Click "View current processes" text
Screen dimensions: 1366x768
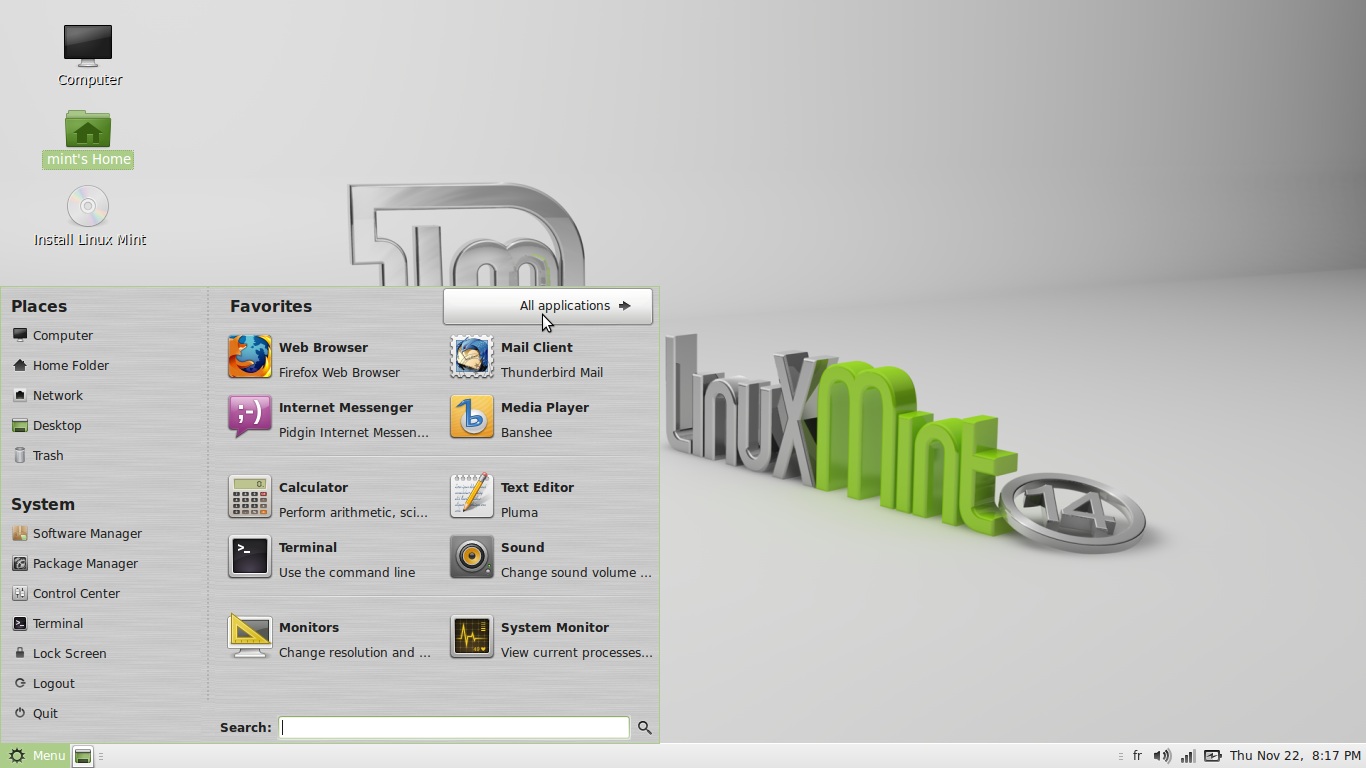(x=577, y=653)
